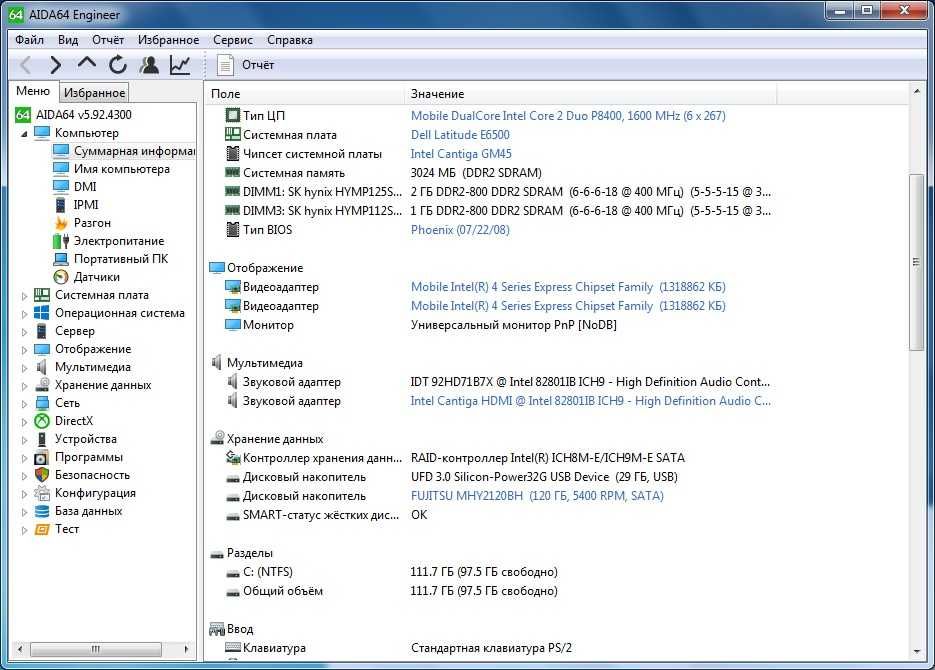Image resolution: width=935 pixels, height=670 pixels.
Task: Expand the Сервер tree node
Action: pos(24,331)
